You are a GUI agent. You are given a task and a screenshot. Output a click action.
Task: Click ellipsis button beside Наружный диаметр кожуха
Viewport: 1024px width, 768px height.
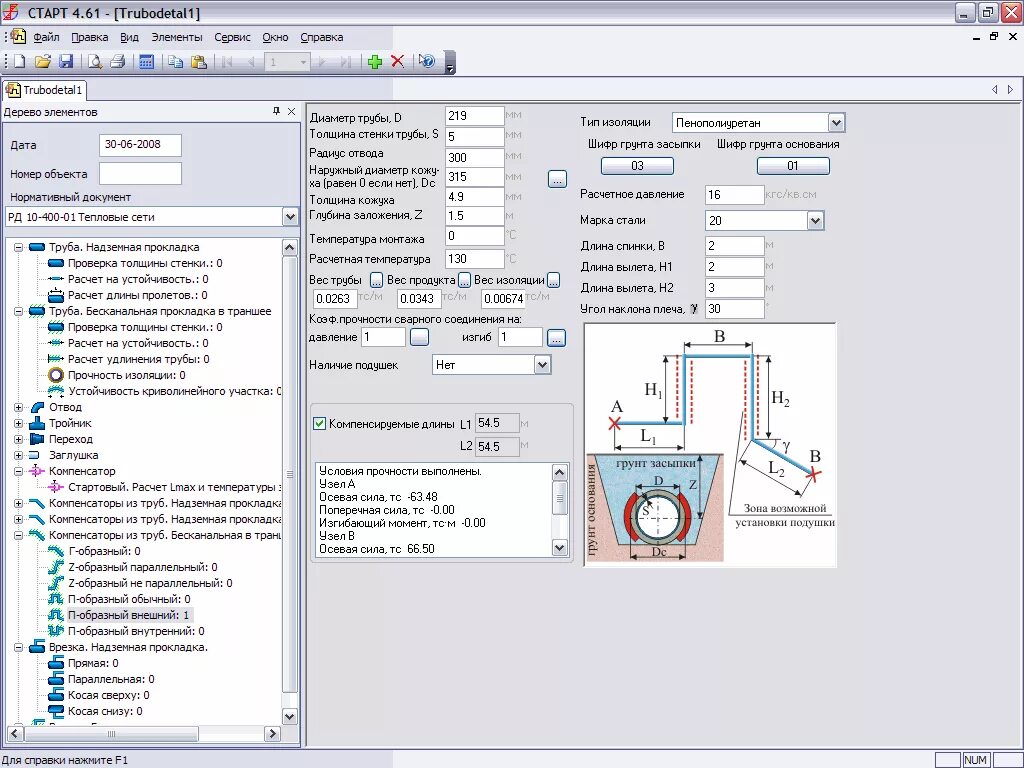pos(557,179)
